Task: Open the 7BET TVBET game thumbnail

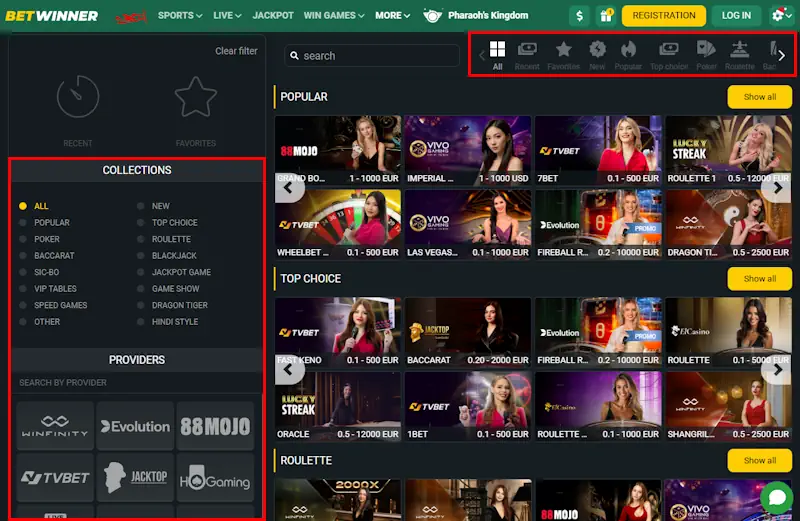Action: pos(598,150)
